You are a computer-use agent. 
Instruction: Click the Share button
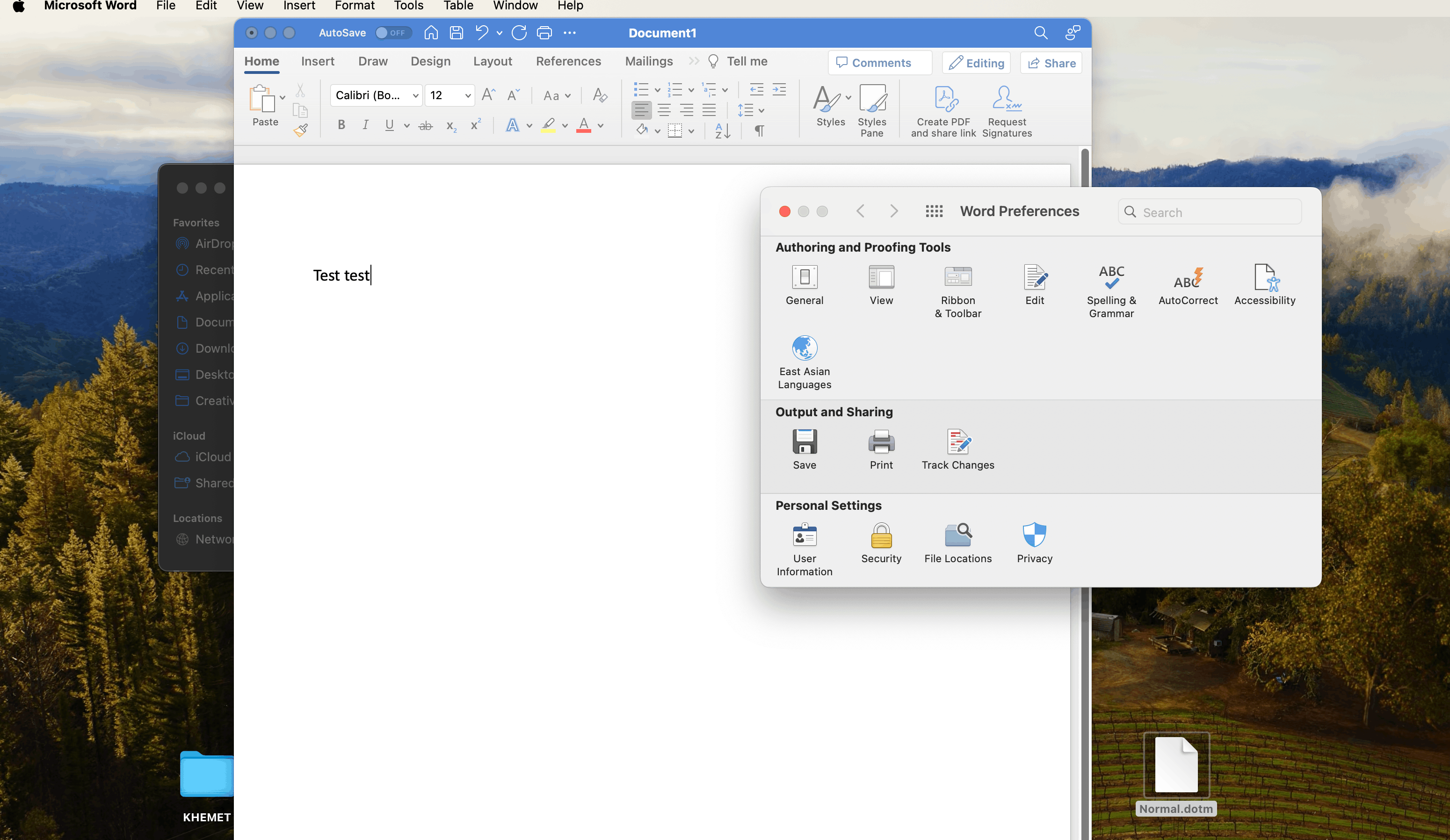tap(1051, 63)
